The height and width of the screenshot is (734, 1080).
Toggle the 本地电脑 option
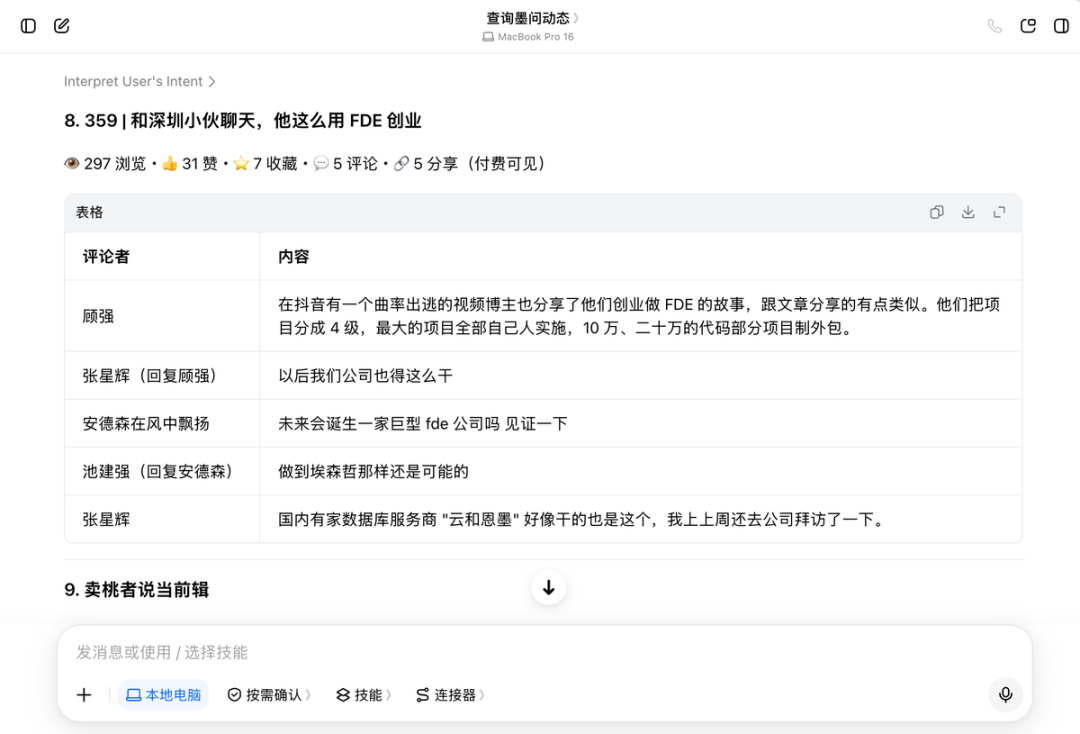163,695
